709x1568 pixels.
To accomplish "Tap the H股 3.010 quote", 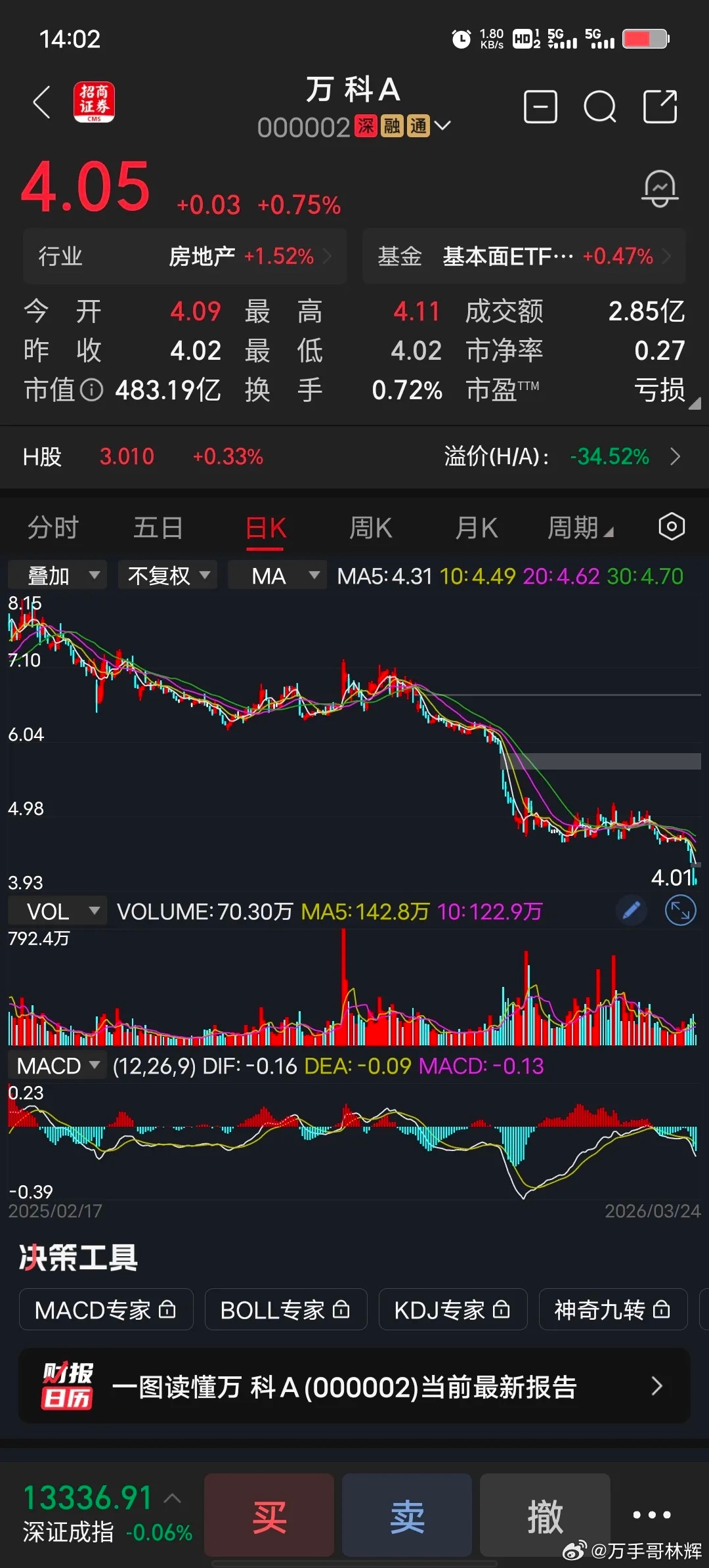I will coord(127,456).
